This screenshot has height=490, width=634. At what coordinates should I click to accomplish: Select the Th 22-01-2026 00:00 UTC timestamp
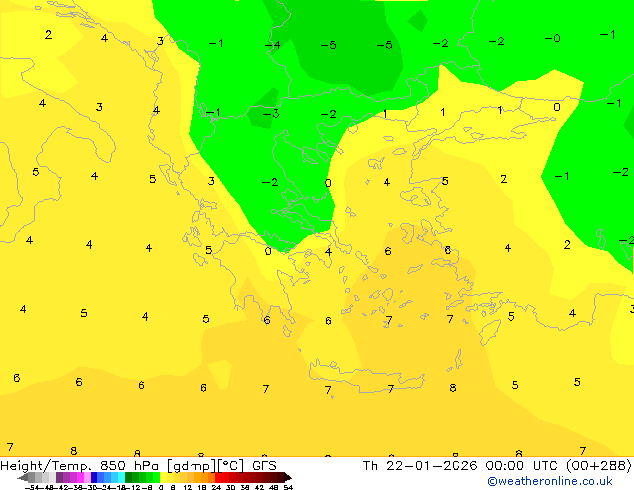(x=462, y=466)
